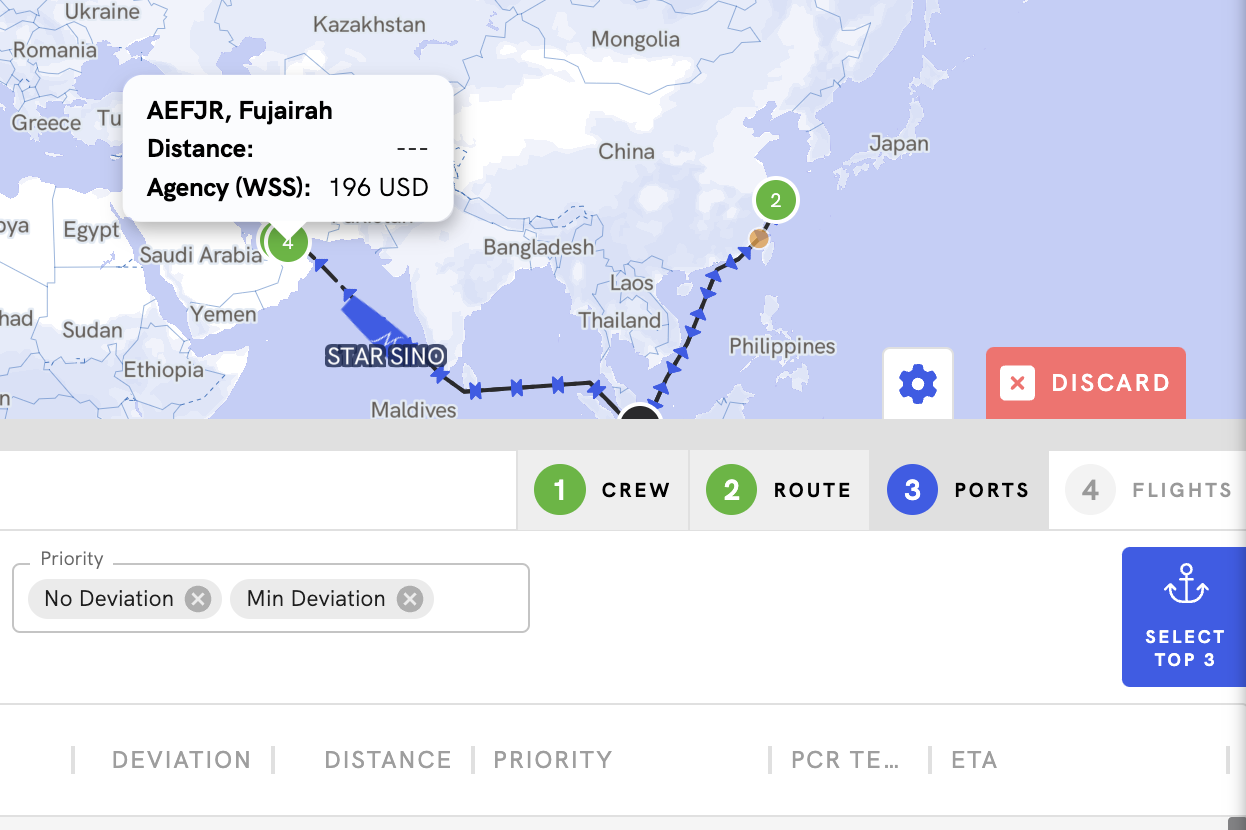Open map settings gear icon
The height and width of the screenshot is (830, 1246).
(917, 384)
